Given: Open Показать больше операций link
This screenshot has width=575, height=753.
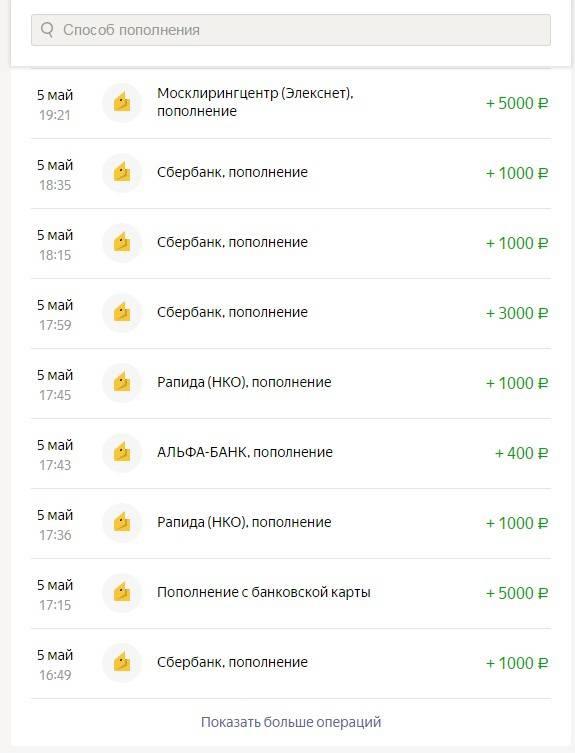Looking at the screenshot, I should 291,722.
